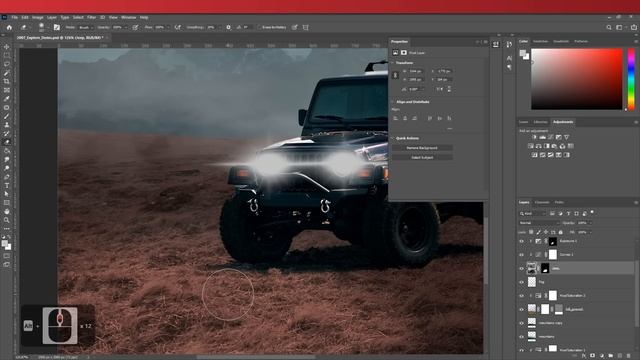Image resolution: width=640 pixels, height=360 pixels.
Task: Open the Paragraph panel icon in dock
Action: point(509,67)
